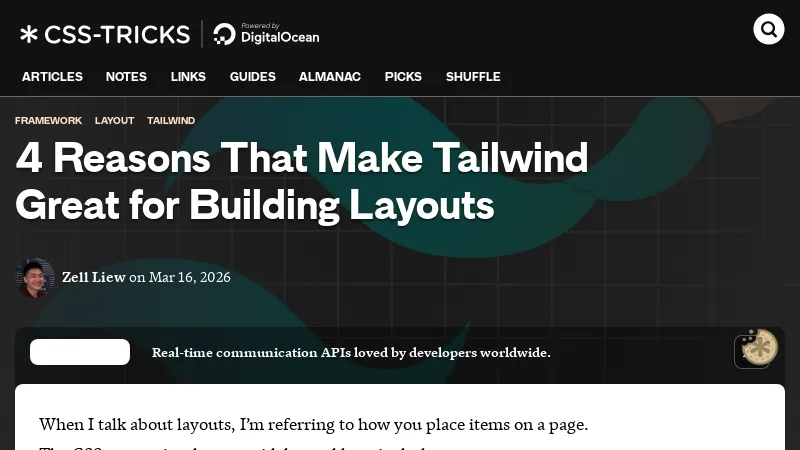This screenshot has height=450, width=800.
Task: Select Picks in the navigation
Action: pos(403,77)
